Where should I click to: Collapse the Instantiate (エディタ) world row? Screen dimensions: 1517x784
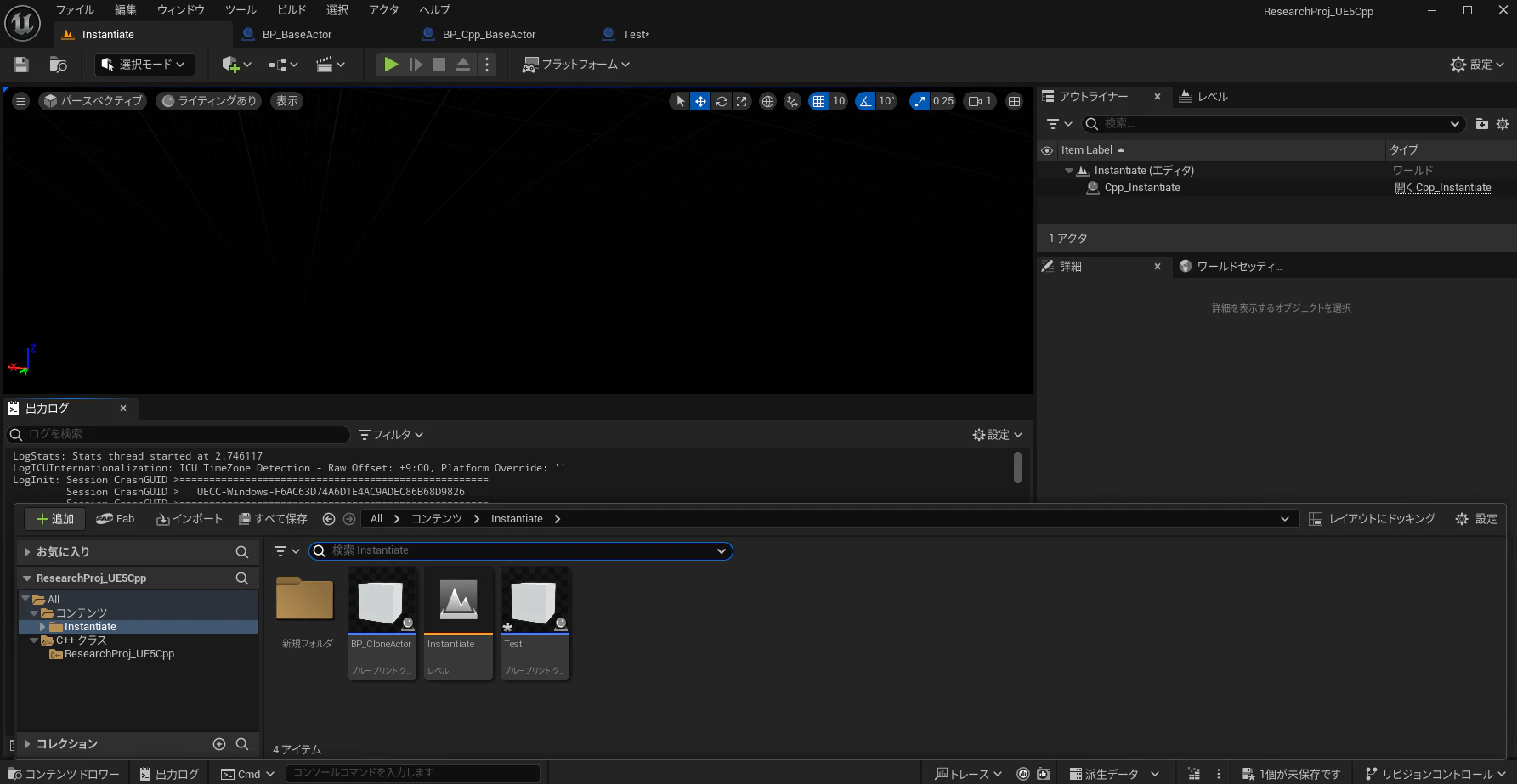click(x=1069, y=171)
